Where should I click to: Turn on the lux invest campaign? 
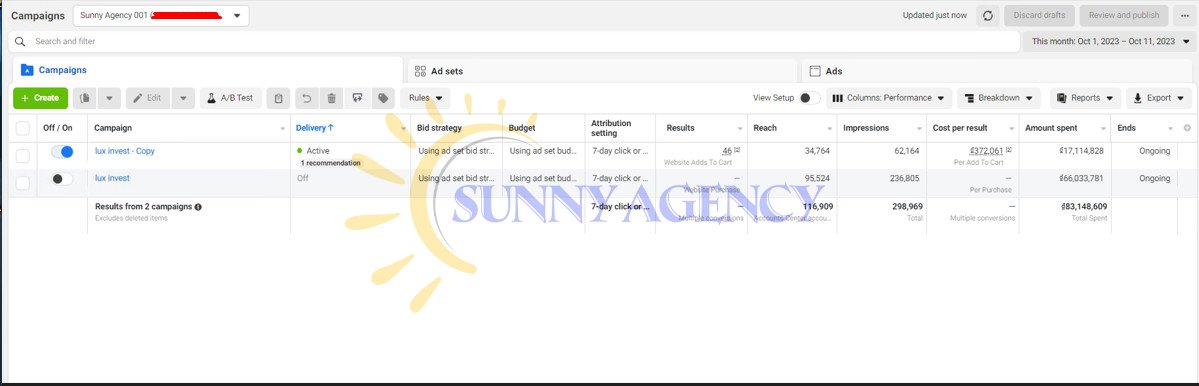[63, 179]
